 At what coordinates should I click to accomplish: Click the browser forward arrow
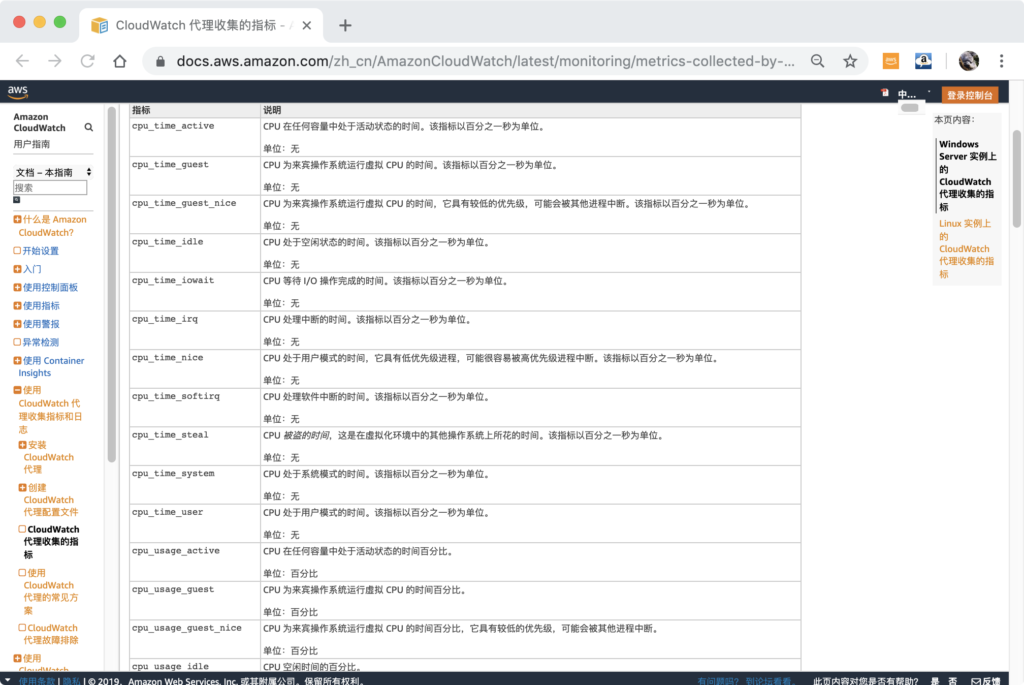[55, 61]
